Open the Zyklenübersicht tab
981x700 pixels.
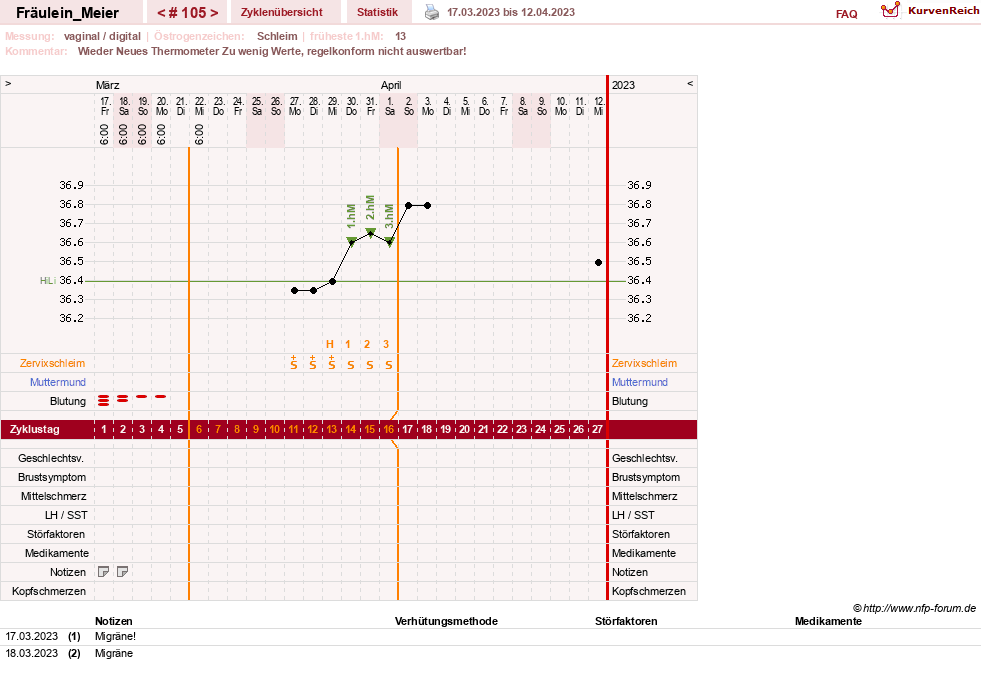pyautogui.click(x=282, y=12)
